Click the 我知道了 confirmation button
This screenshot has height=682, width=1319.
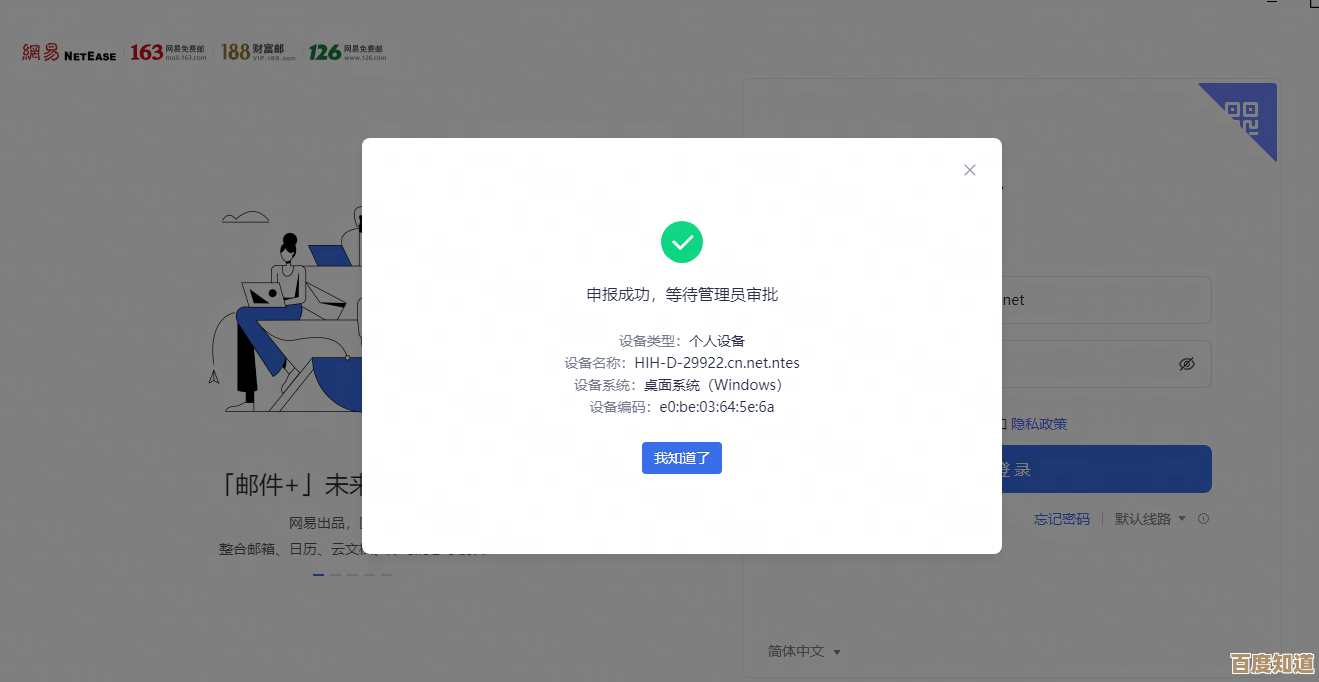point(681,458)
